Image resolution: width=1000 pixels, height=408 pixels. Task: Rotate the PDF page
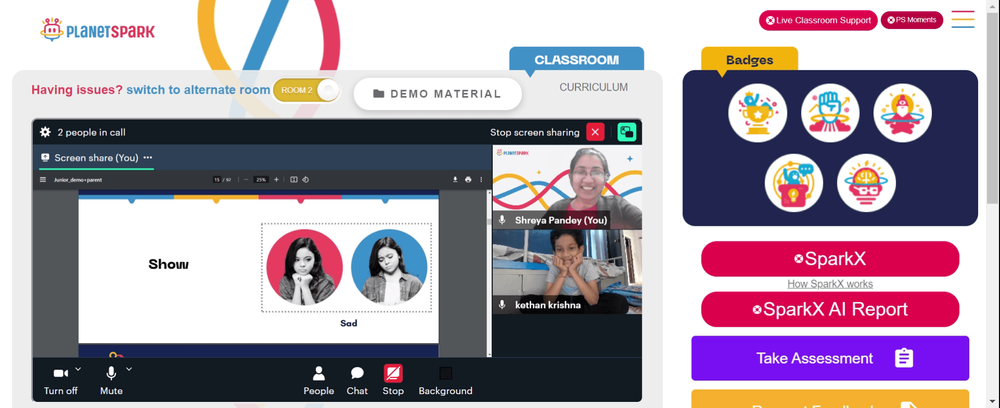305,180
